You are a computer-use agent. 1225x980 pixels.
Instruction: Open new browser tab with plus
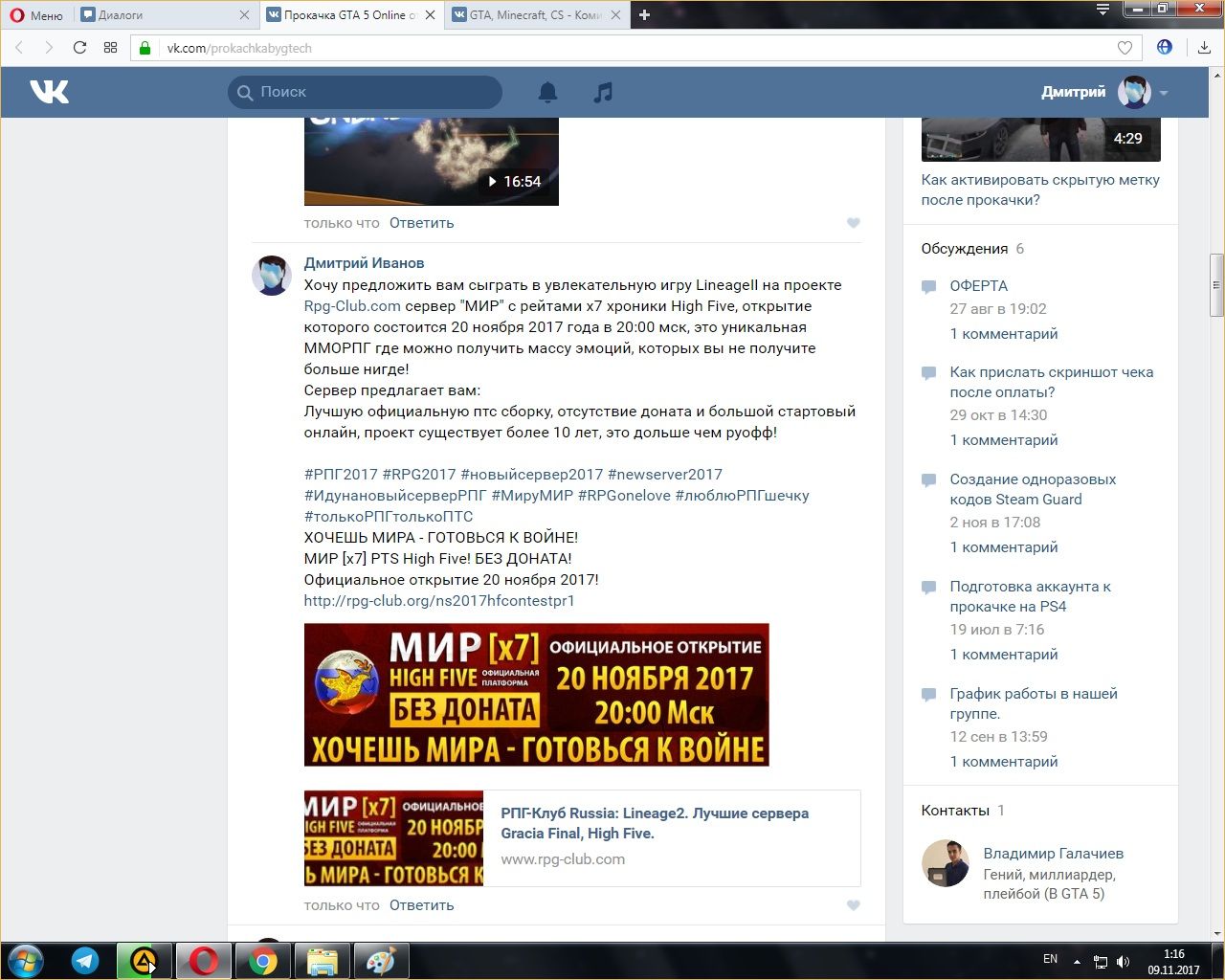[x=644, y=14]
